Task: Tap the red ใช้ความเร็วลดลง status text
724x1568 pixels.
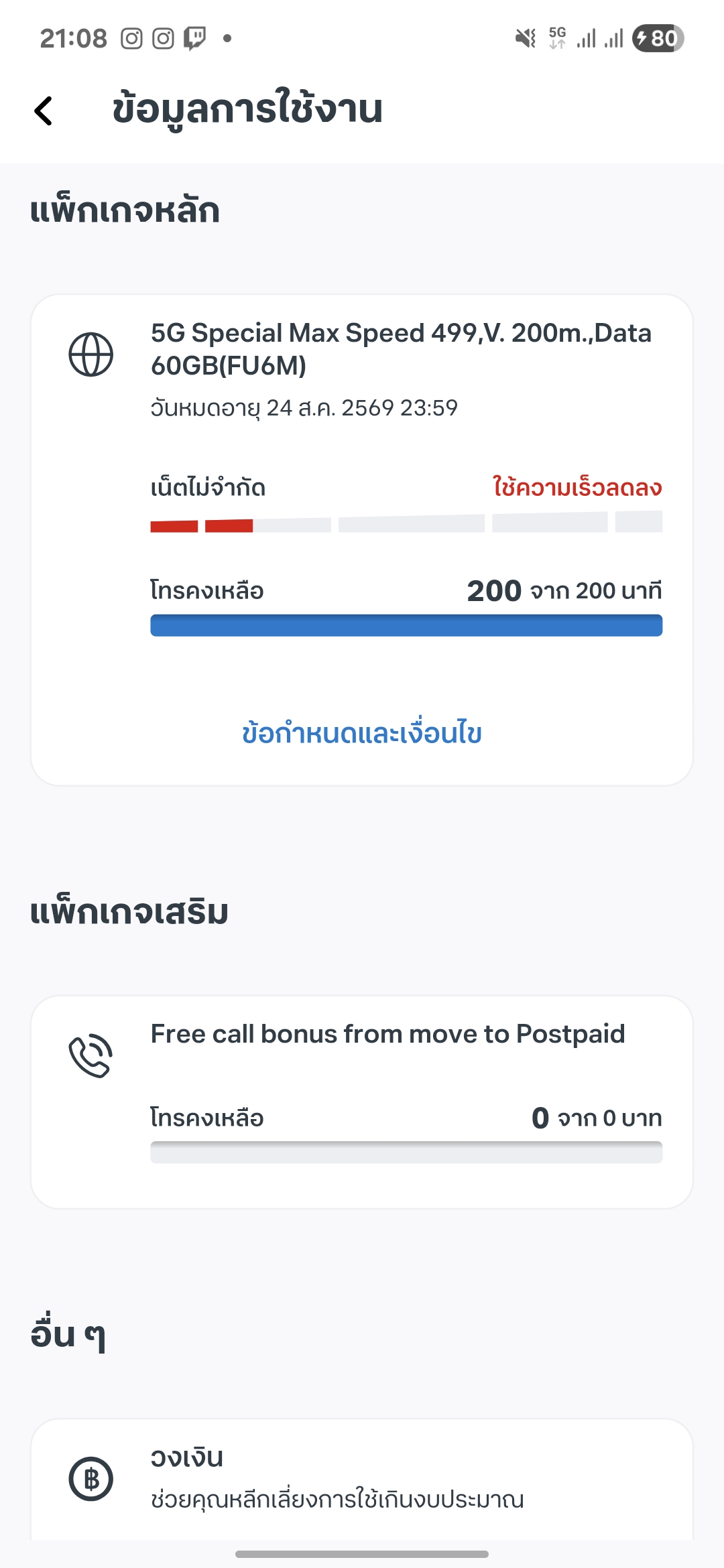Action: point(577,487)
